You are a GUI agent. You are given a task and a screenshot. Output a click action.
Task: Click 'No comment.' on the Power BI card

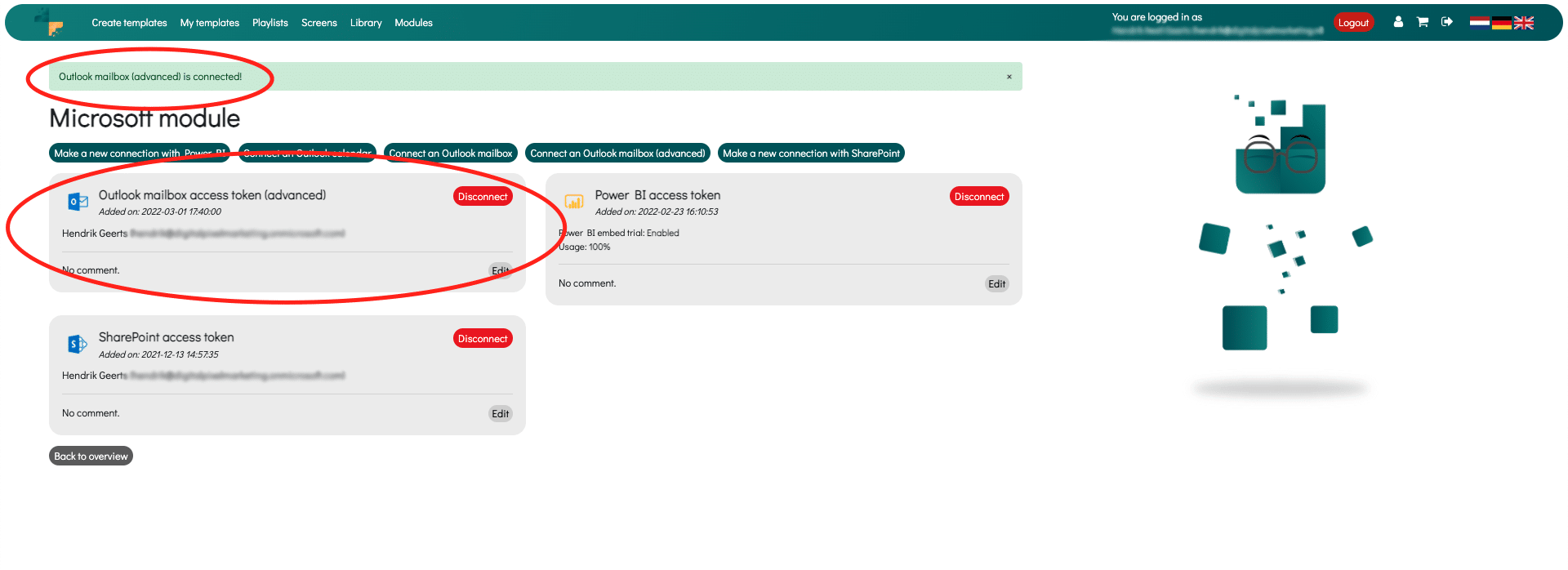pos(587,283)
